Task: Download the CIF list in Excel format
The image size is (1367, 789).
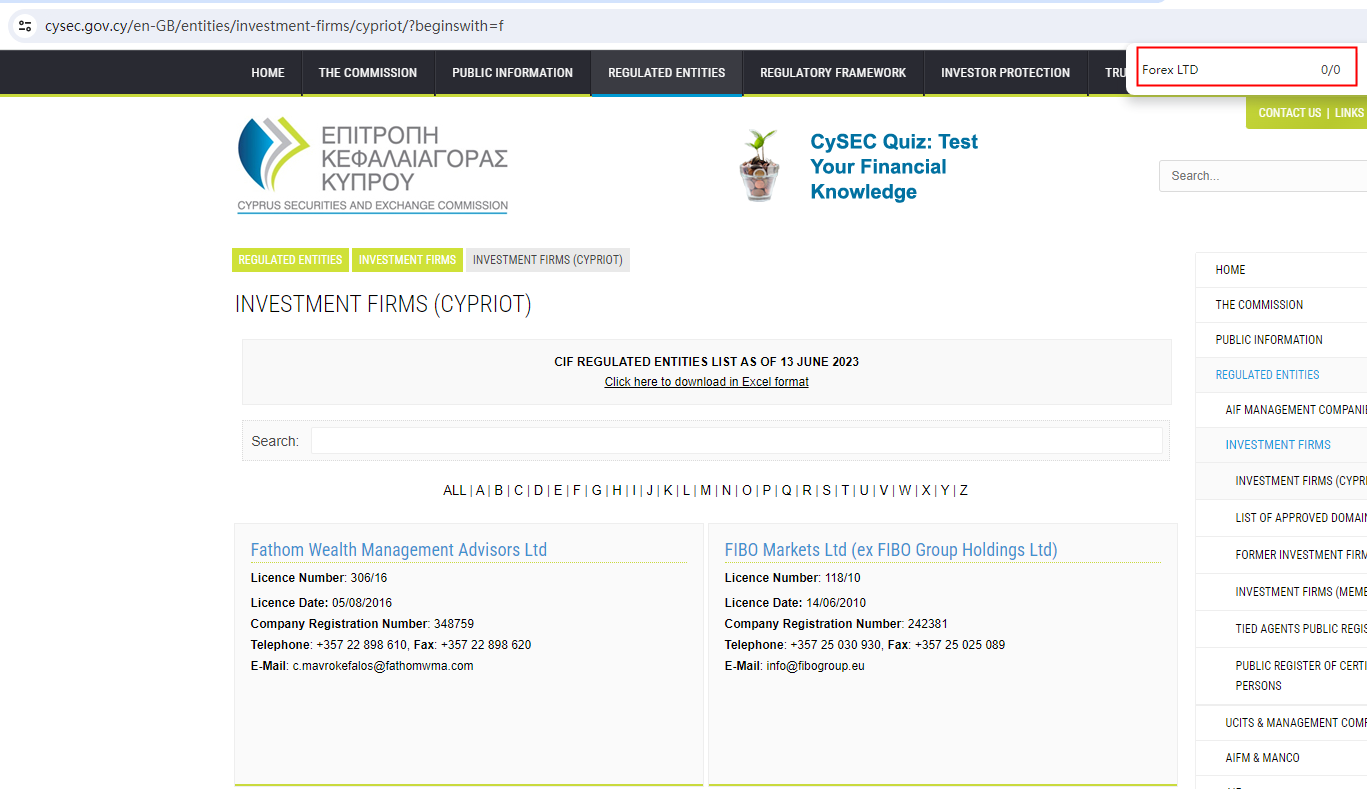Action: pyautogui.click(x=706, y=382)
